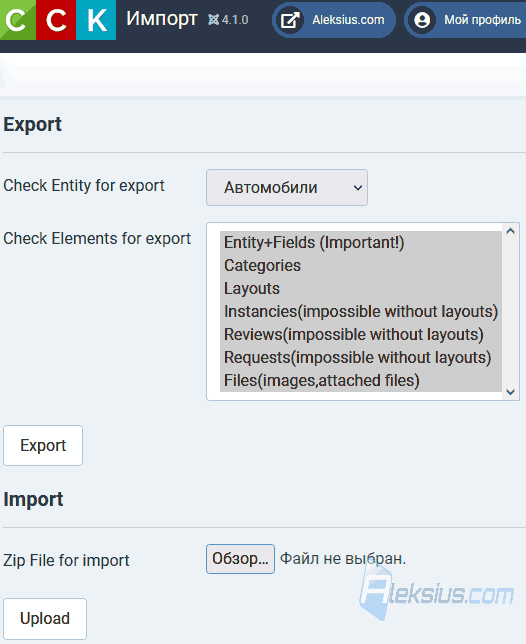
Task: Expand the Автомобили entity dropdown
Action: [x=287, y=187]
